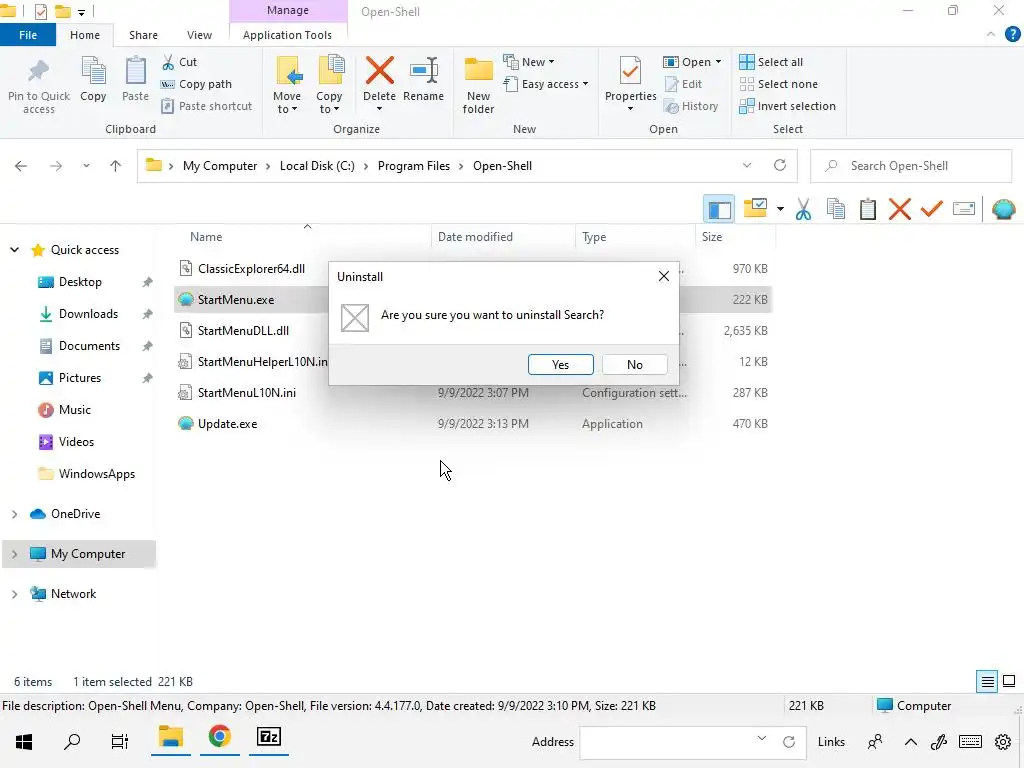Screen dimensions: 1024x768
Task: Click Select none in ribbon
Action: click(x=778, y=84)
